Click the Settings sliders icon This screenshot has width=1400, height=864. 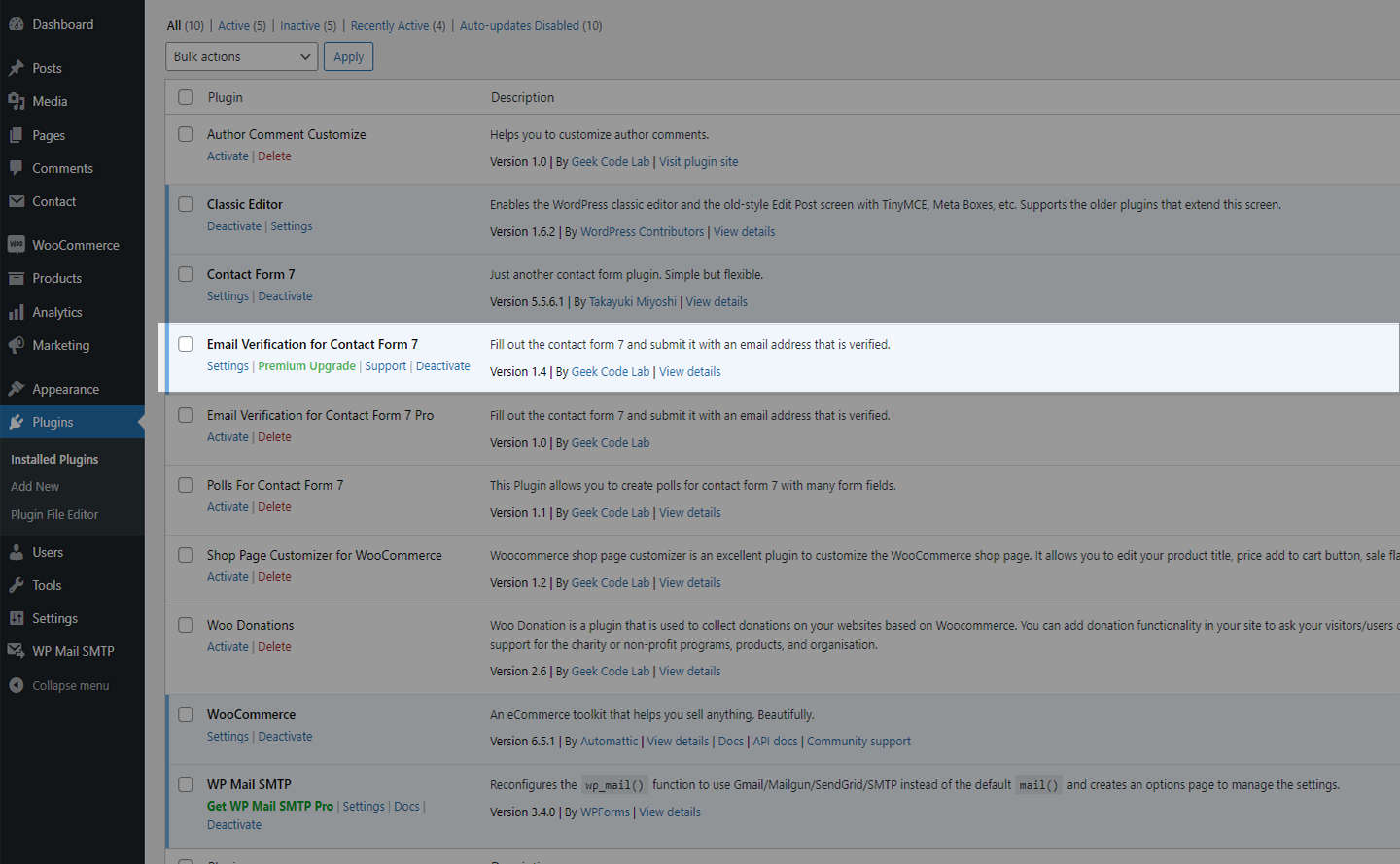pyautogui.click(x=17, y=618)
